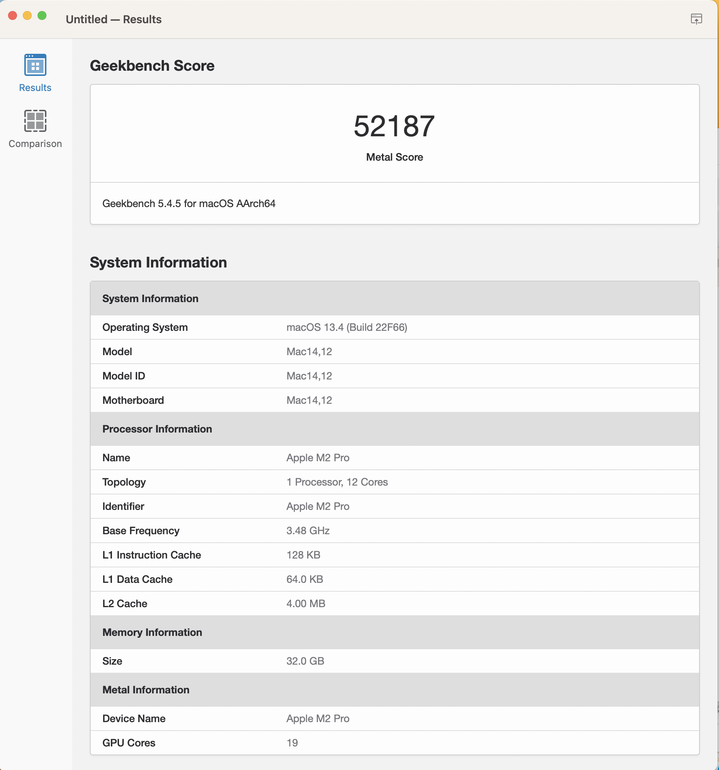Viewport: 719px width, 770px height.
Task: Click the red close window button
Action: tap(13, 16)
